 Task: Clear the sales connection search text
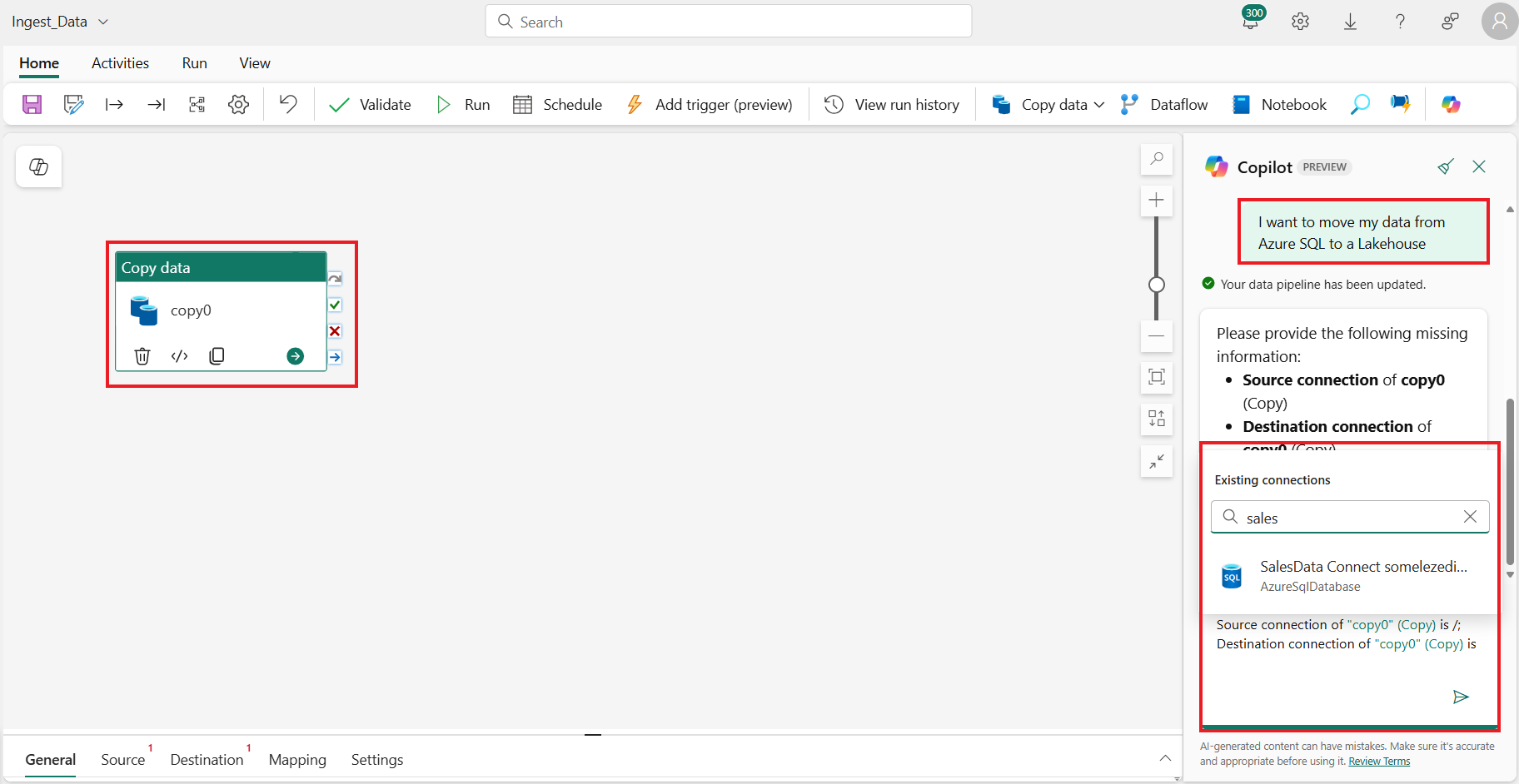point(1470,517)
